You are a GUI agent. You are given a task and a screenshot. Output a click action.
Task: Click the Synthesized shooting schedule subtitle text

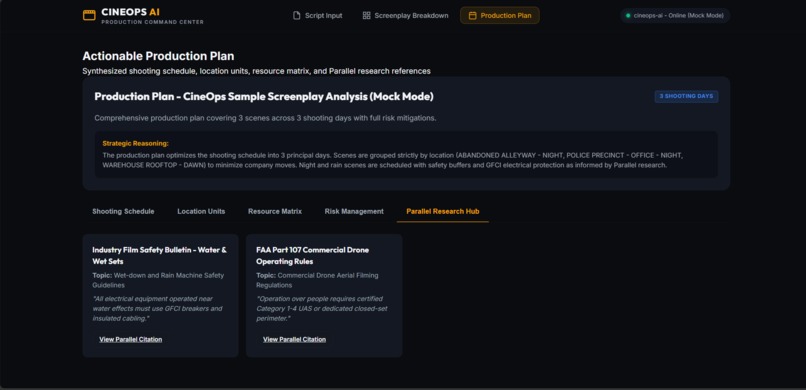click(x=257, y=71)
